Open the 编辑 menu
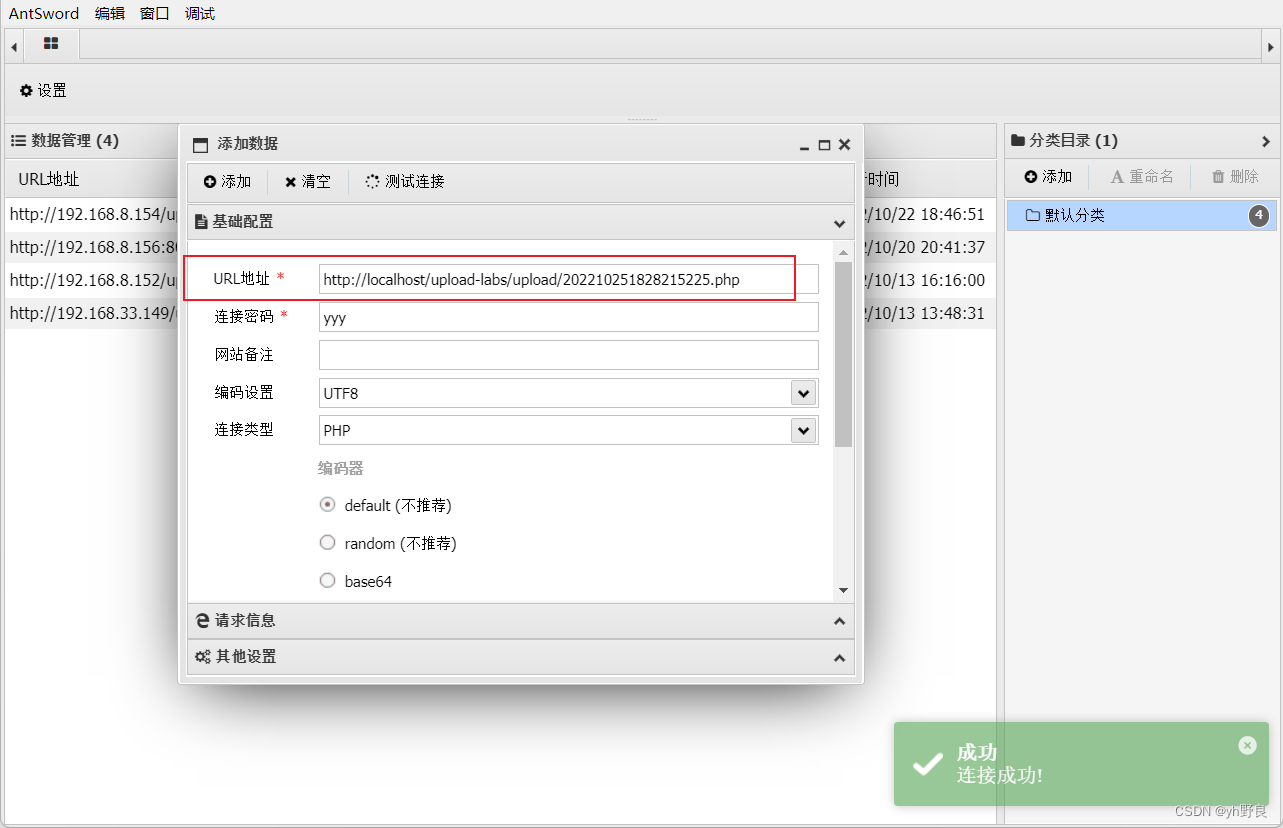Image resolution: width=1283 pixels, height=828 pixels. click(110, 13)
